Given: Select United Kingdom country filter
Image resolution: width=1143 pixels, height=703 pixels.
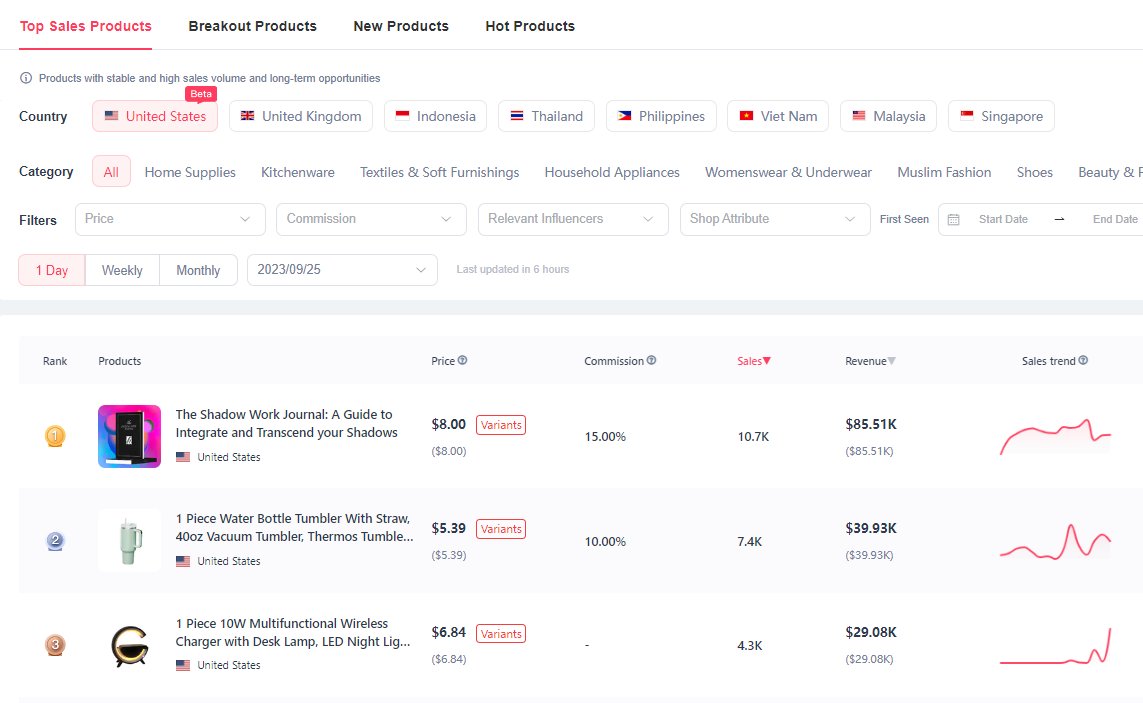Looking at the screenshot, I should (301, 116).
